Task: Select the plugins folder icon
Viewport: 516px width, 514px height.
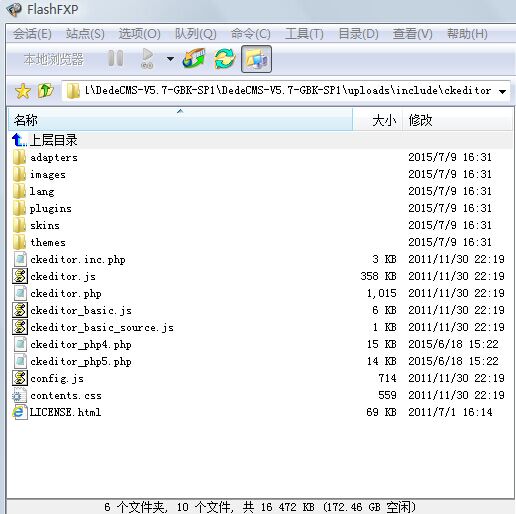Action: click(x=19, y=208)
